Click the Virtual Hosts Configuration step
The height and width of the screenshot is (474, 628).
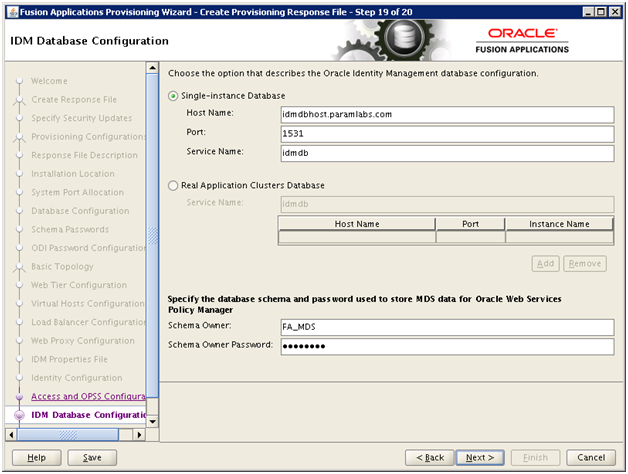[88, 303]
